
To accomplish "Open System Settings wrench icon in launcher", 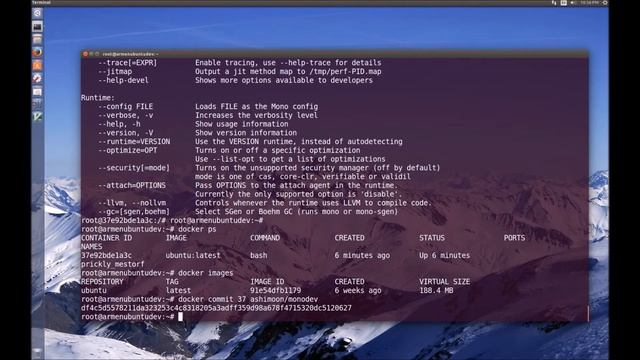I will pyautogui.click(x=37, y=78).
